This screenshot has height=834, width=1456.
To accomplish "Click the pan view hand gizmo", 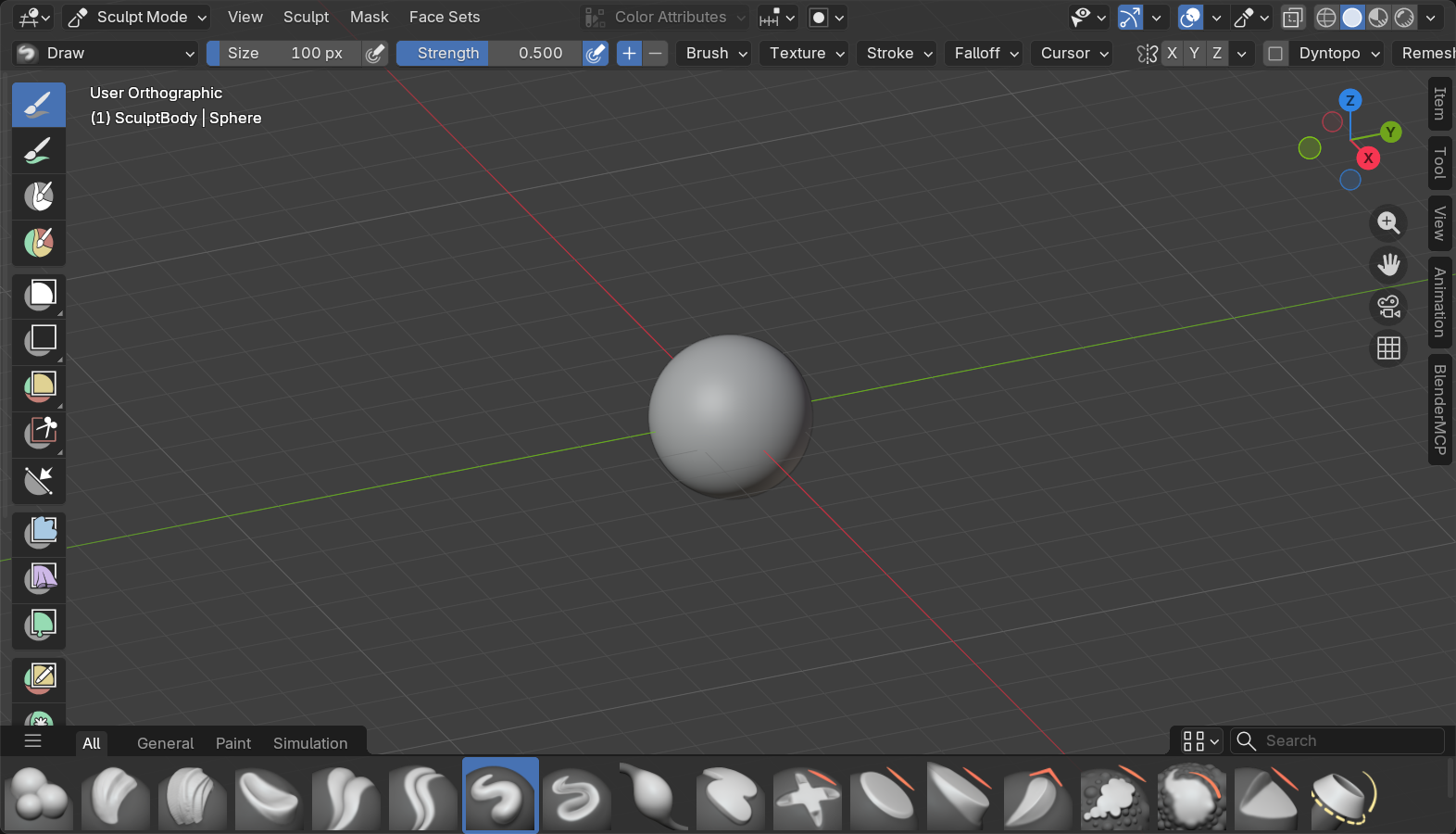I will pyautogui.click(x=1388, y=265).
